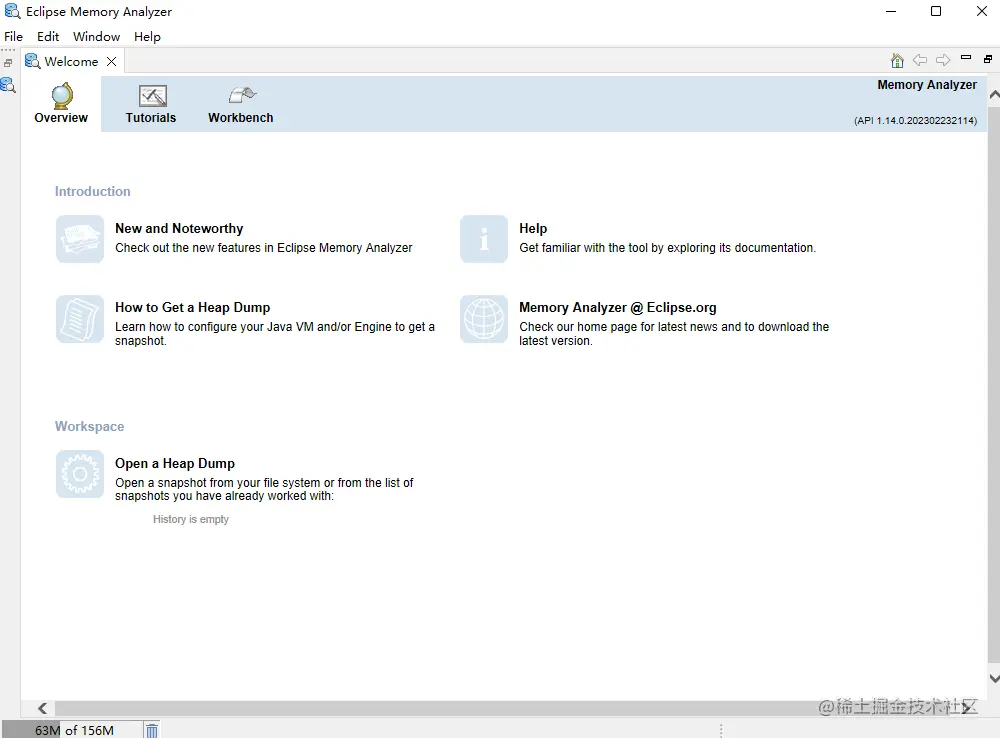This screenshot has height=738, width=1000.
Task: Click the History is empty text
Action: (191, 519)
